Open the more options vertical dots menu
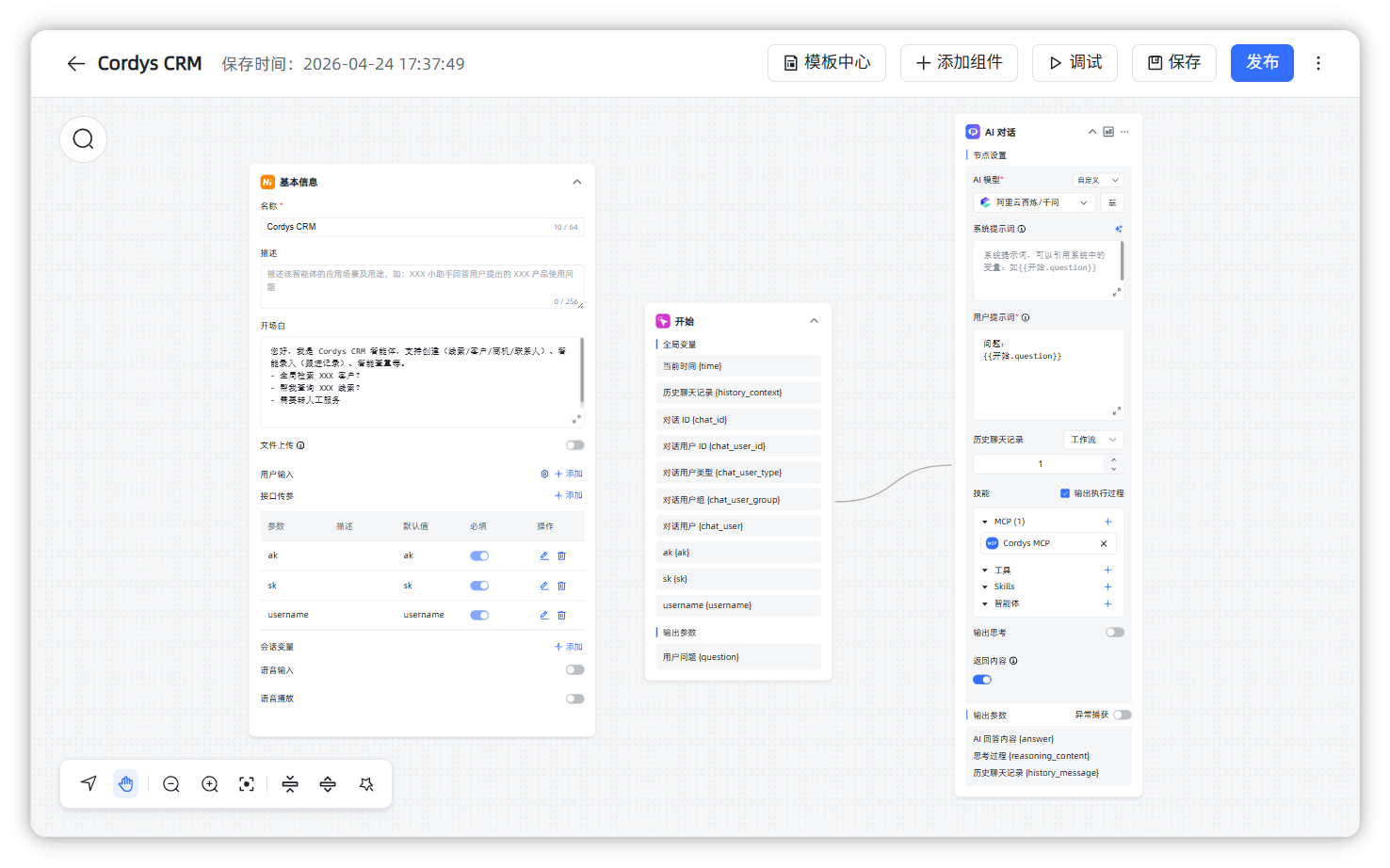The image size is (1390, 868). [x=1318, y=63]
